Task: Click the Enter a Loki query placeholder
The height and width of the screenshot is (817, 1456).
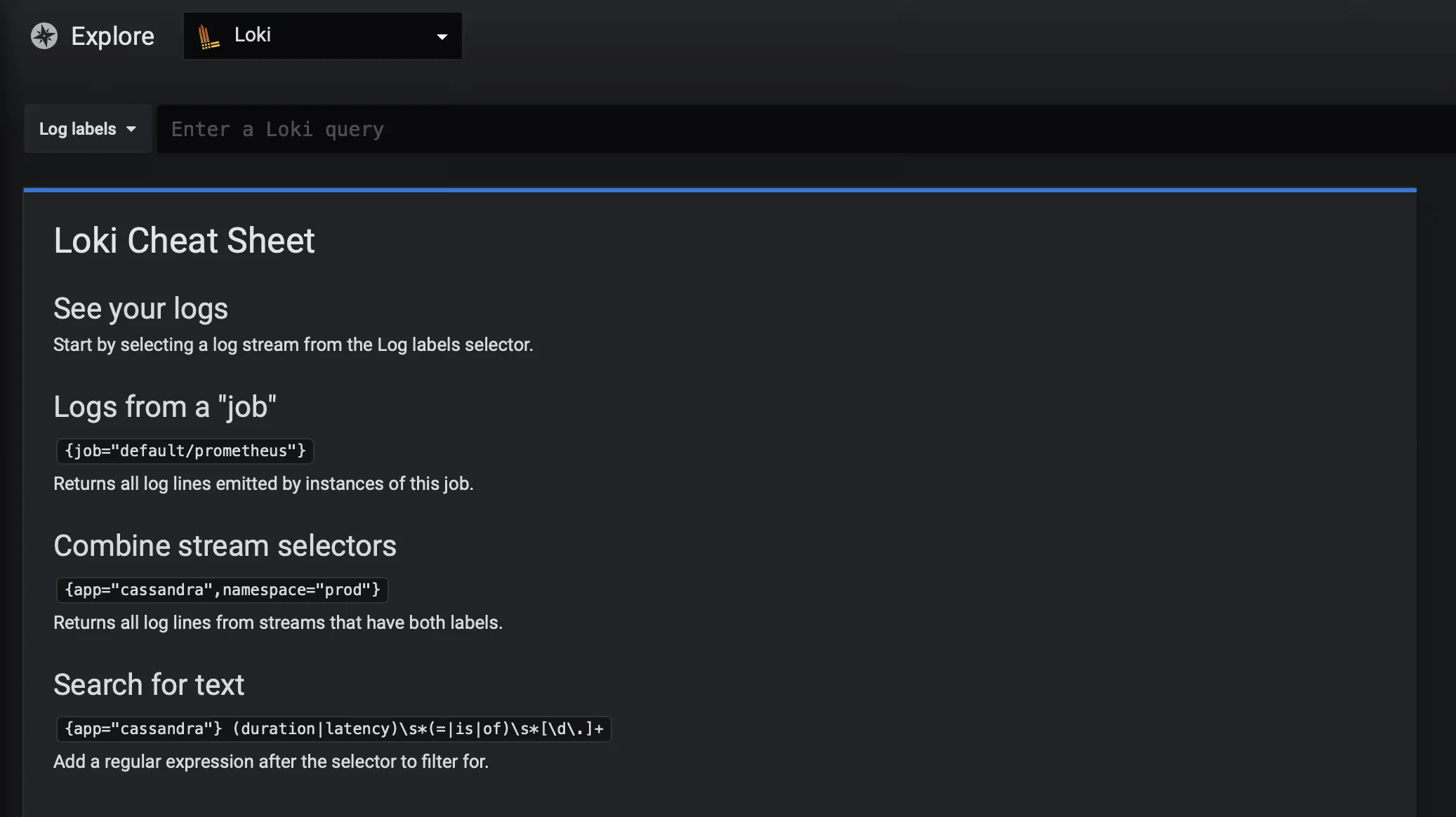Action: pos(277,128)
